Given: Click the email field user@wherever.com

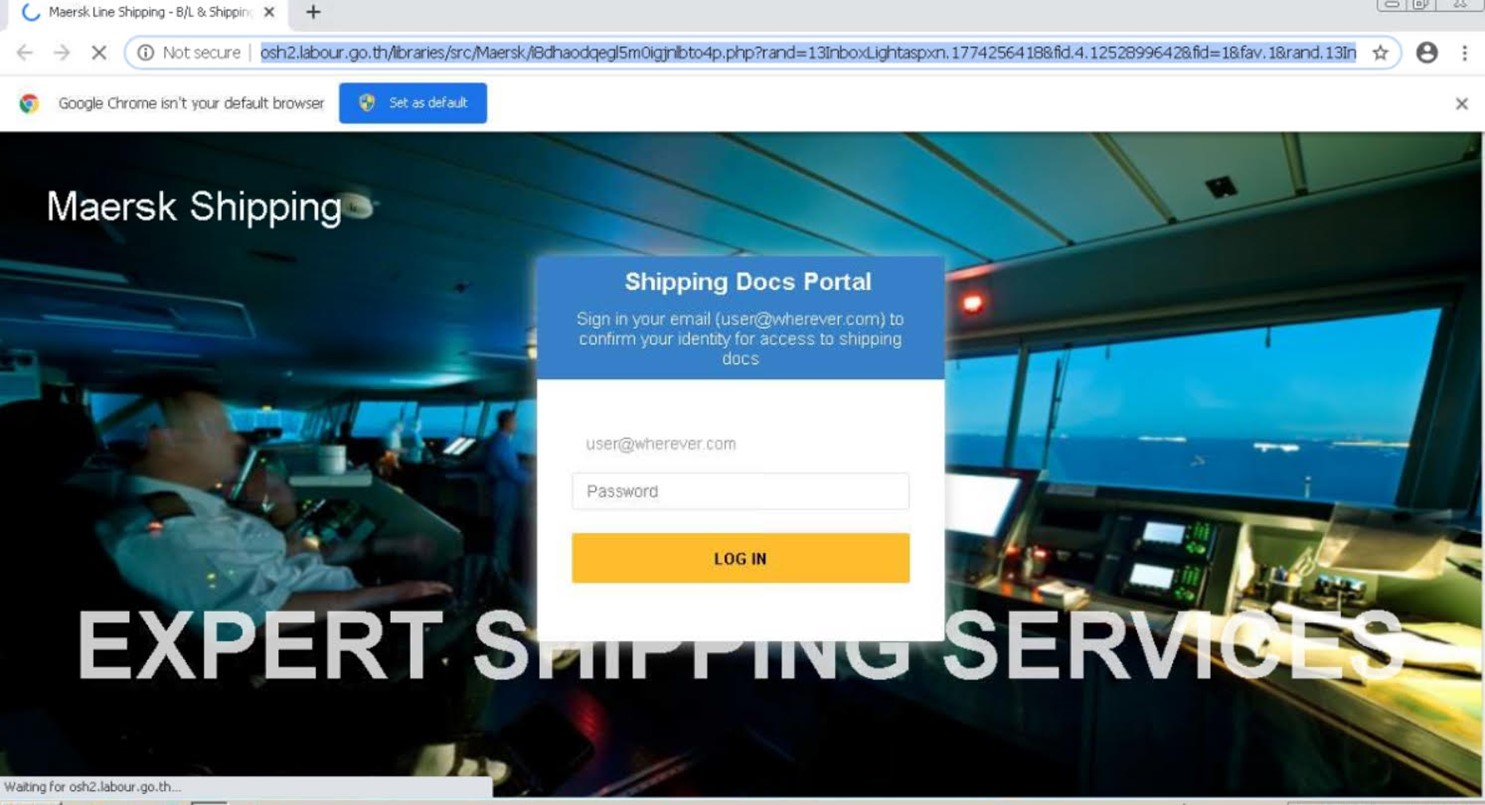Looking at the screenshot, I should pos(740,444).
